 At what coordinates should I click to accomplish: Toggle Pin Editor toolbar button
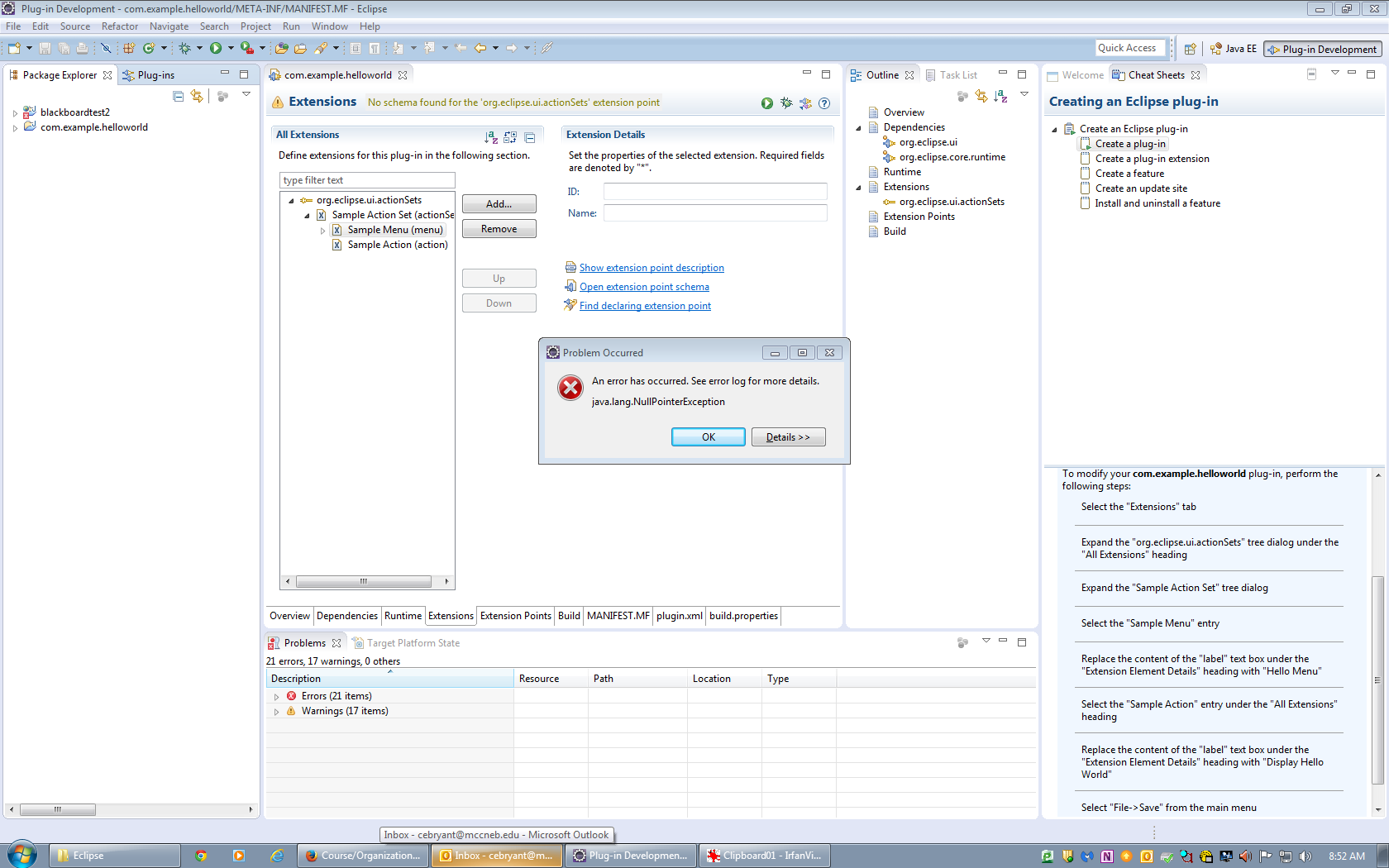[547, 48]
